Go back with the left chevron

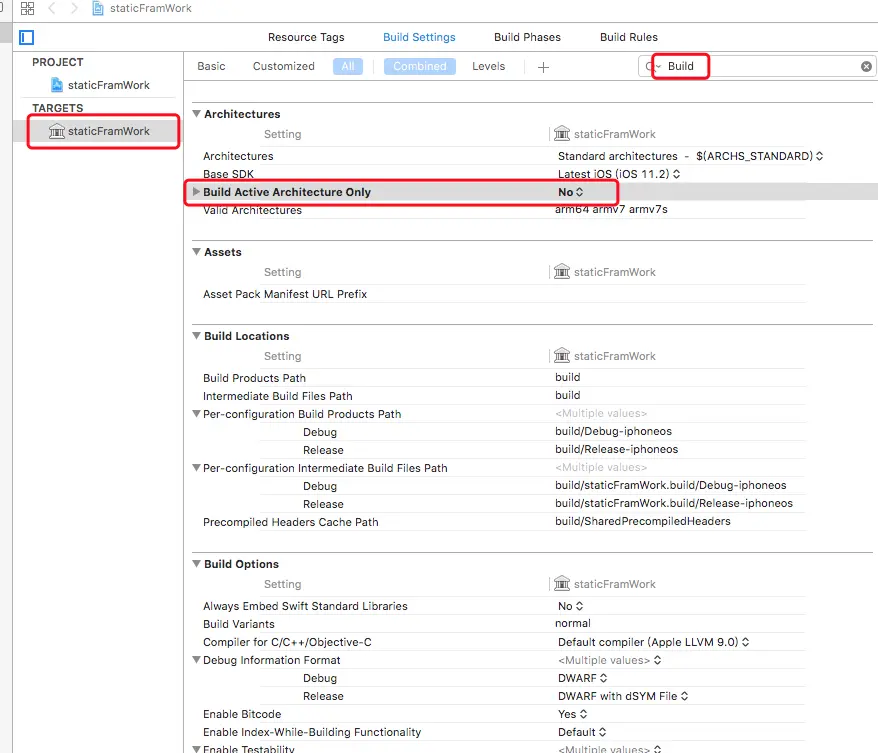tap(52, 8)
